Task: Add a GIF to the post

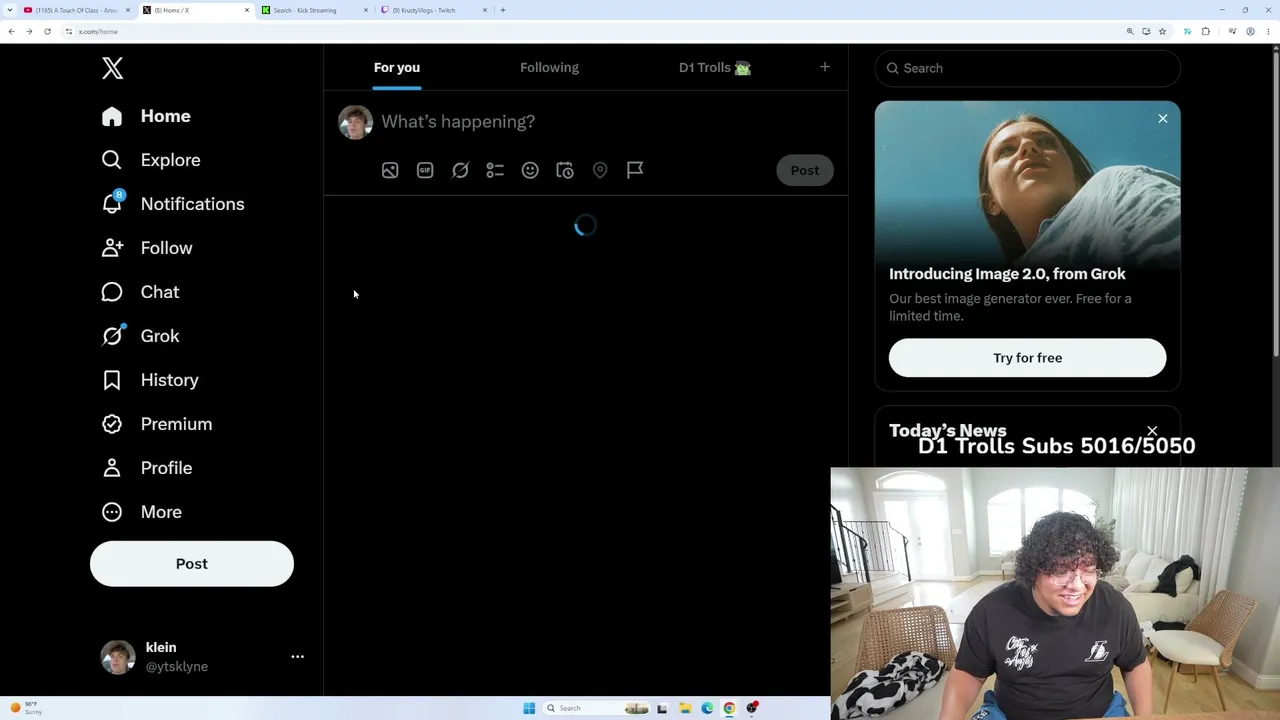Action: click(425, 170)
